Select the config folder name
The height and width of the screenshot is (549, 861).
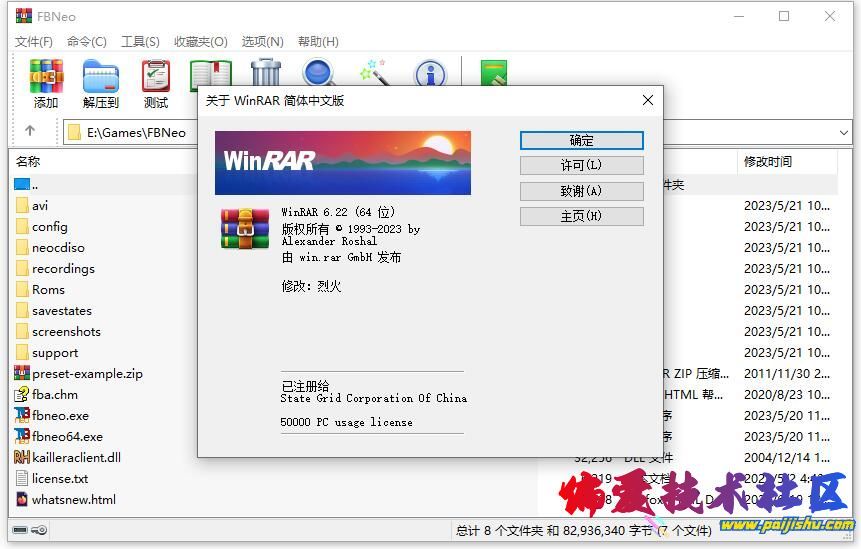pyautogui.click(x=49, y=227)
